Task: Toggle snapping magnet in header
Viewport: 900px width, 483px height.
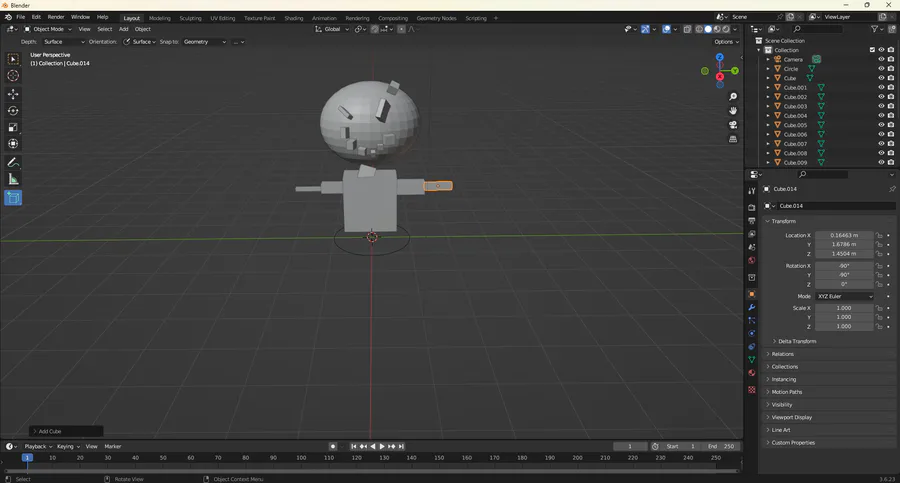Action: pyautogui.click(x=374, y=29)
